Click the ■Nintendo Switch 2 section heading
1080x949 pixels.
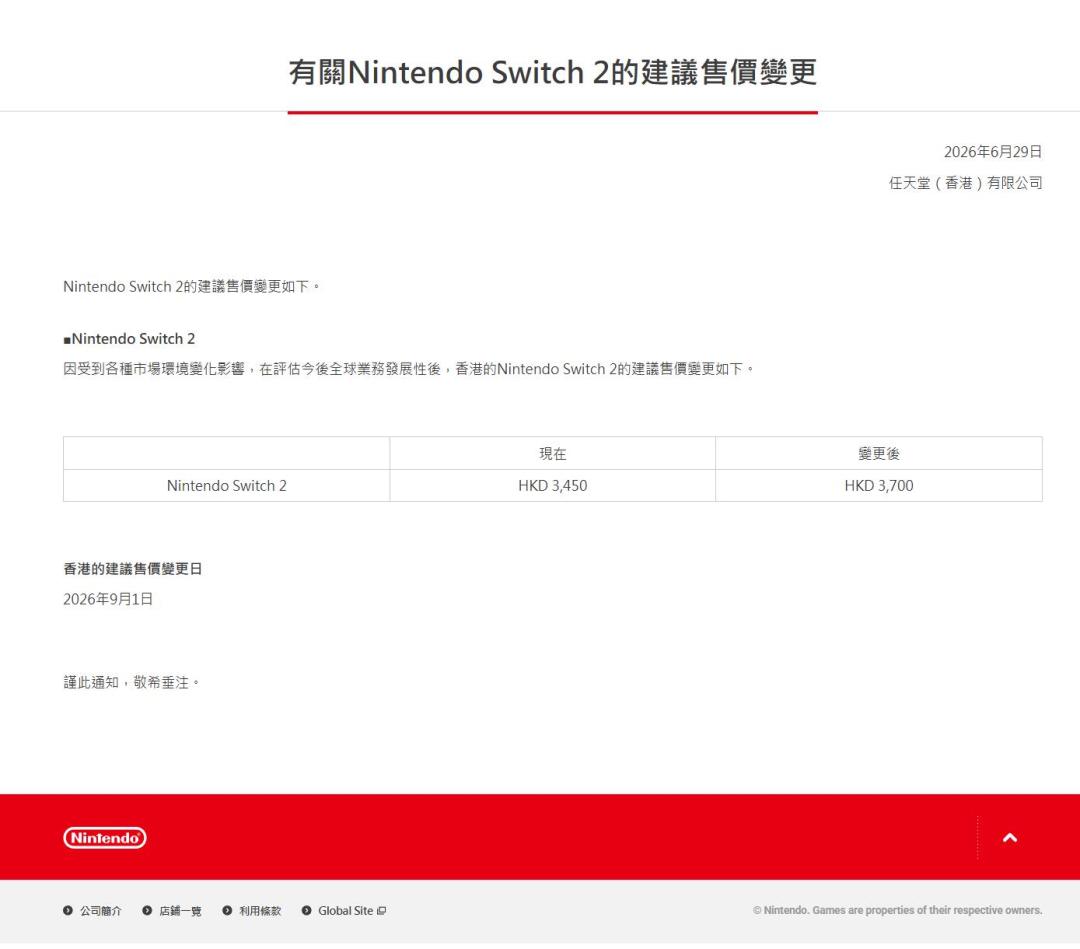pos(129,339)
